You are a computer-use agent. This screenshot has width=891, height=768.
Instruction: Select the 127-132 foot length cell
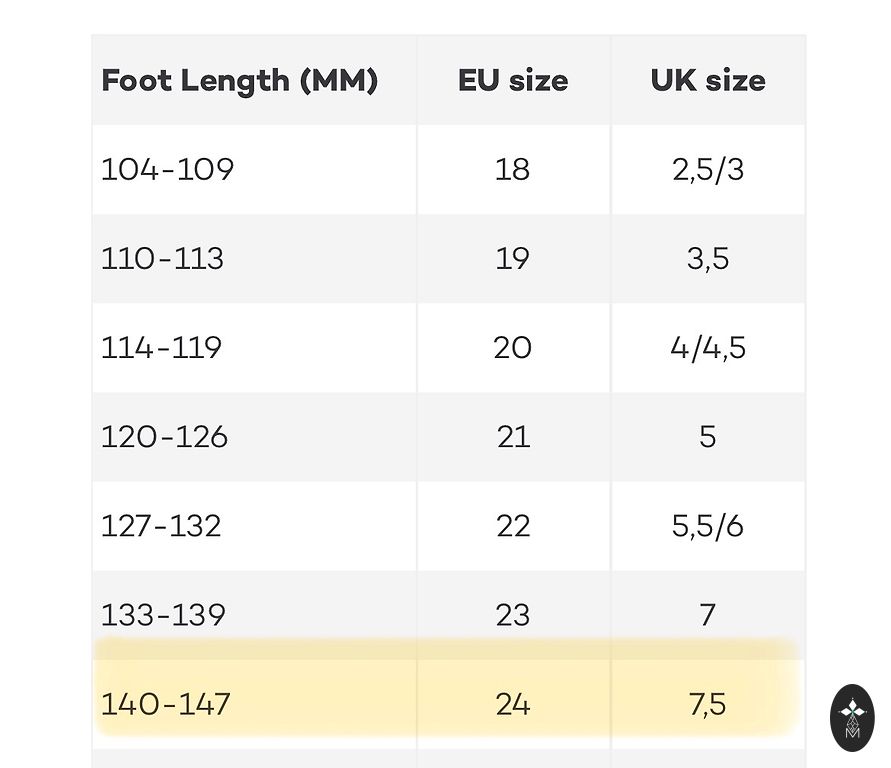coord(162,526)
